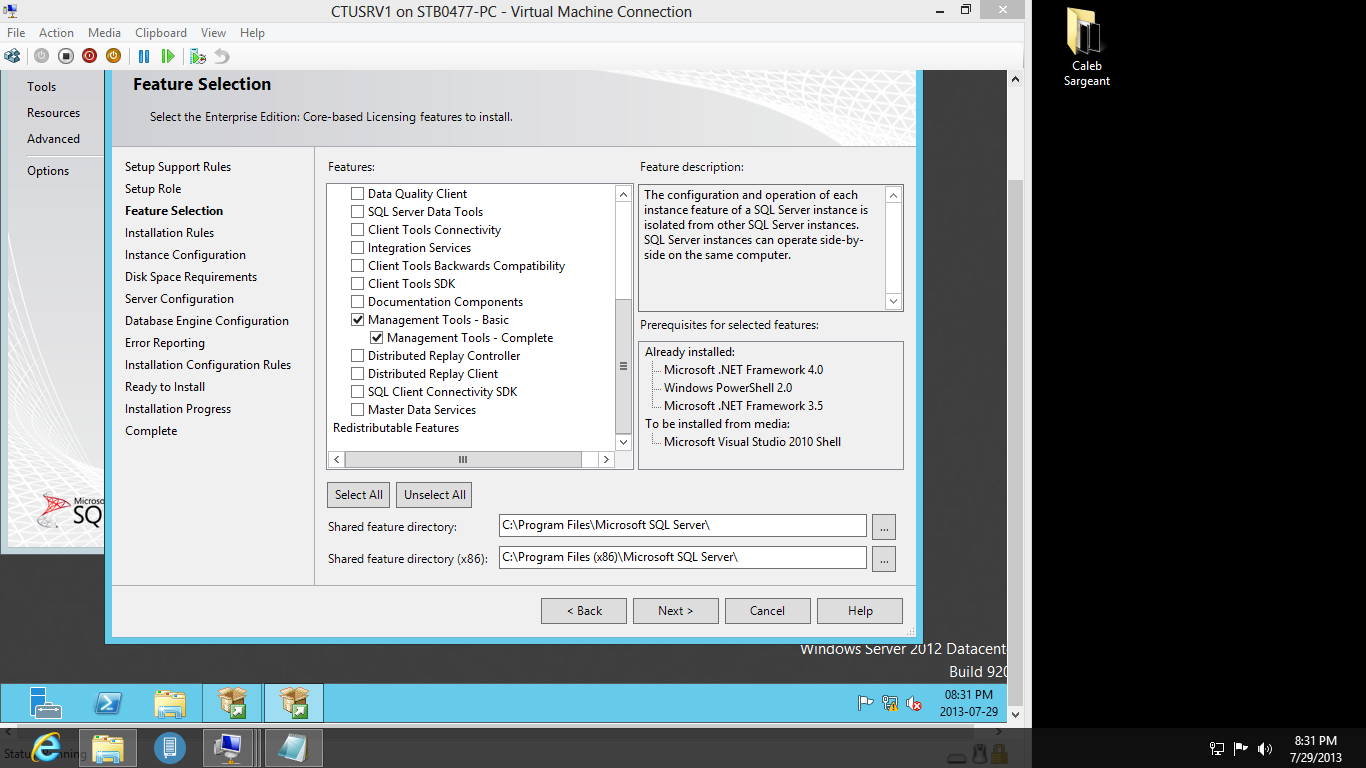
Task: Check Client Tools Backwards Compatibility
Action: 357,266
